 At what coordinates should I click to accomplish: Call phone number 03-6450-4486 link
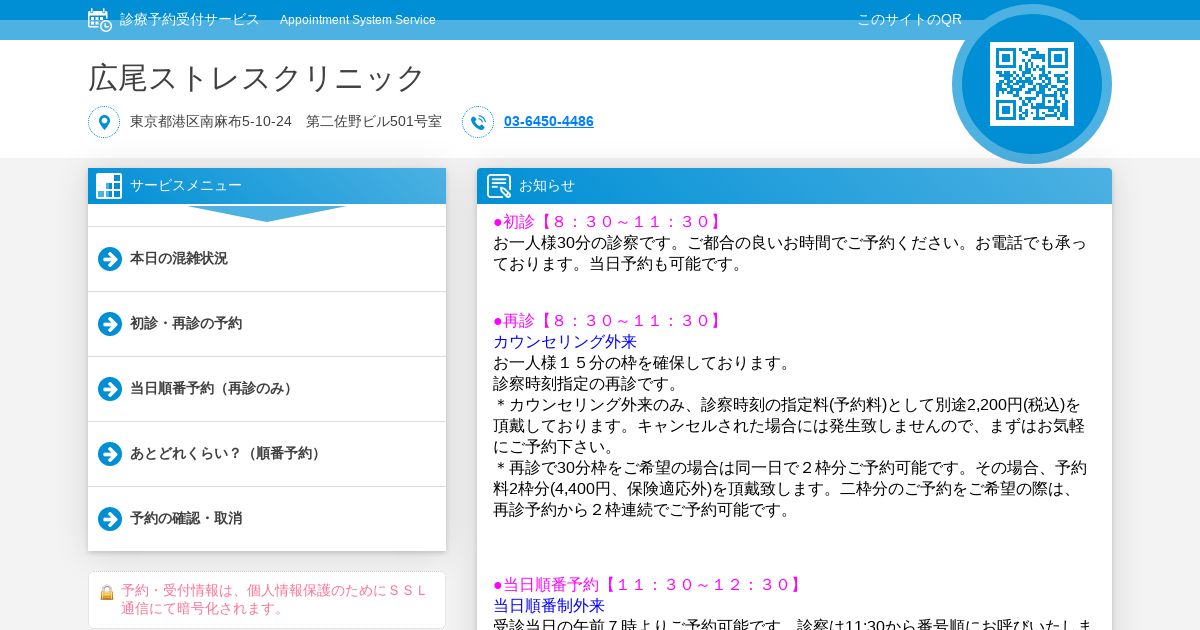[x=549, y=122]
